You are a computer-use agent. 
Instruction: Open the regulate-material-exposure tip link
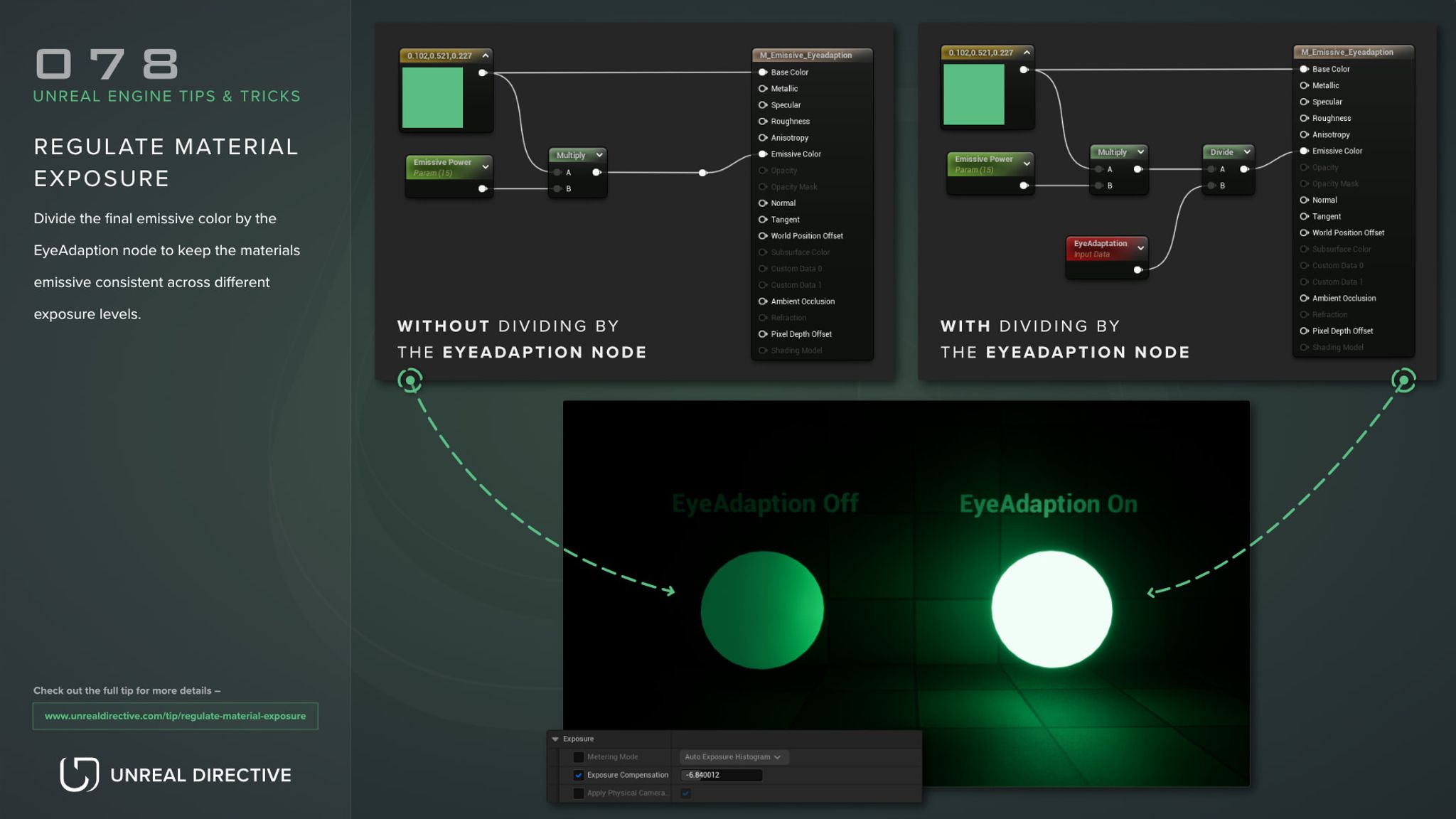click(x=175, y=716)
